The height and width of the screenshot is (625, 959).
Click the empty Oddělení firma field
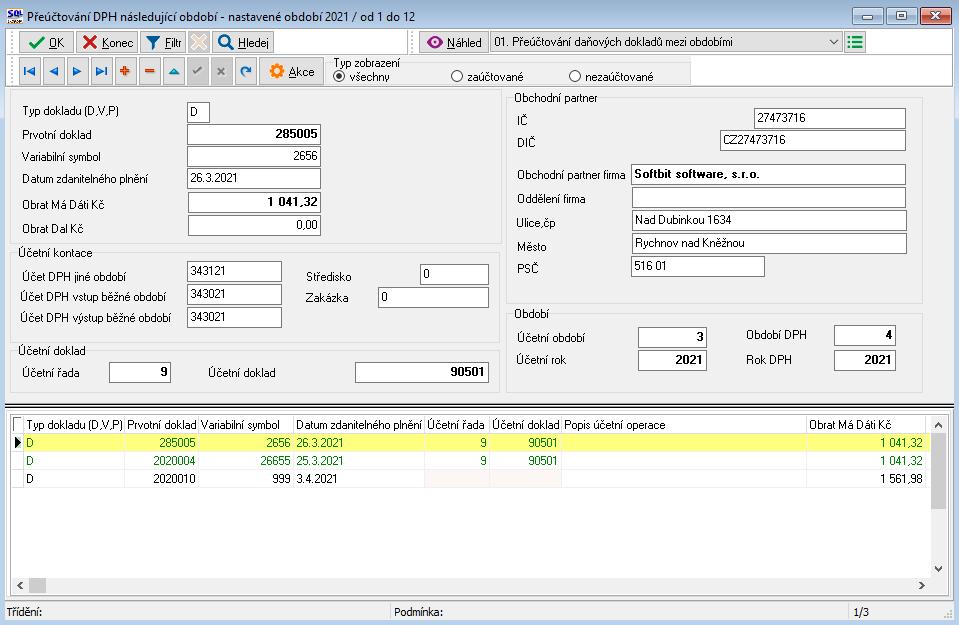tap(769, 198)
